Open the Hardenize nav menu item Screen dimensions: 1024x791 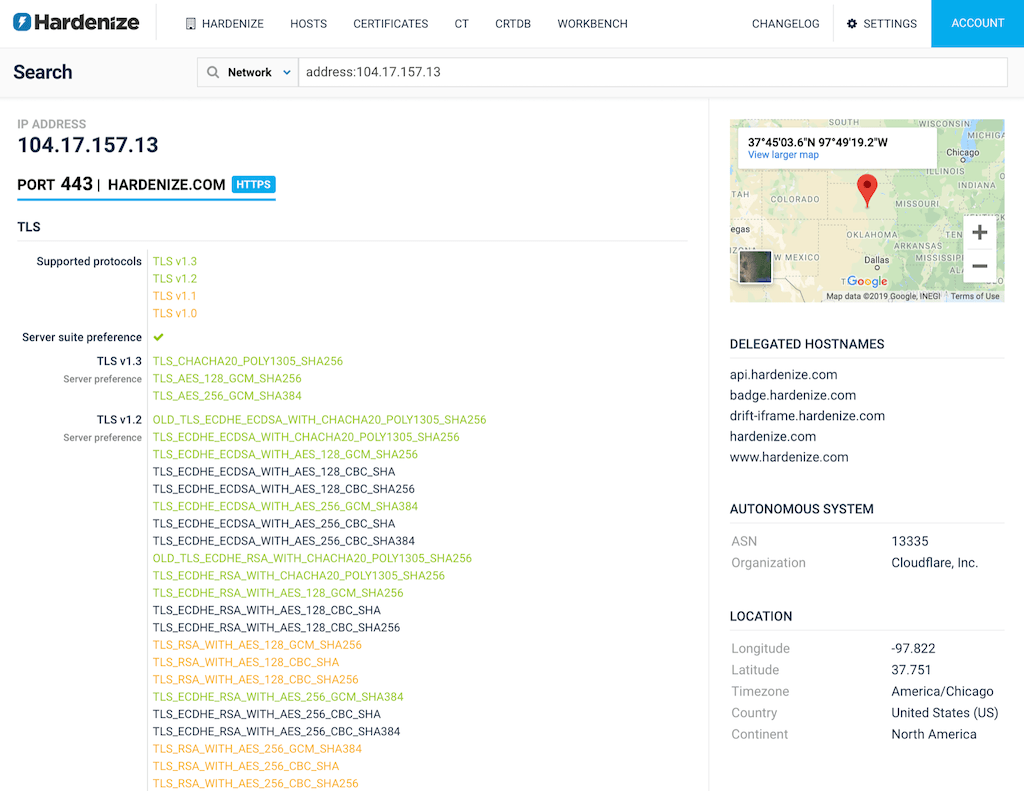pyautogui.click(x=225, y=24)
